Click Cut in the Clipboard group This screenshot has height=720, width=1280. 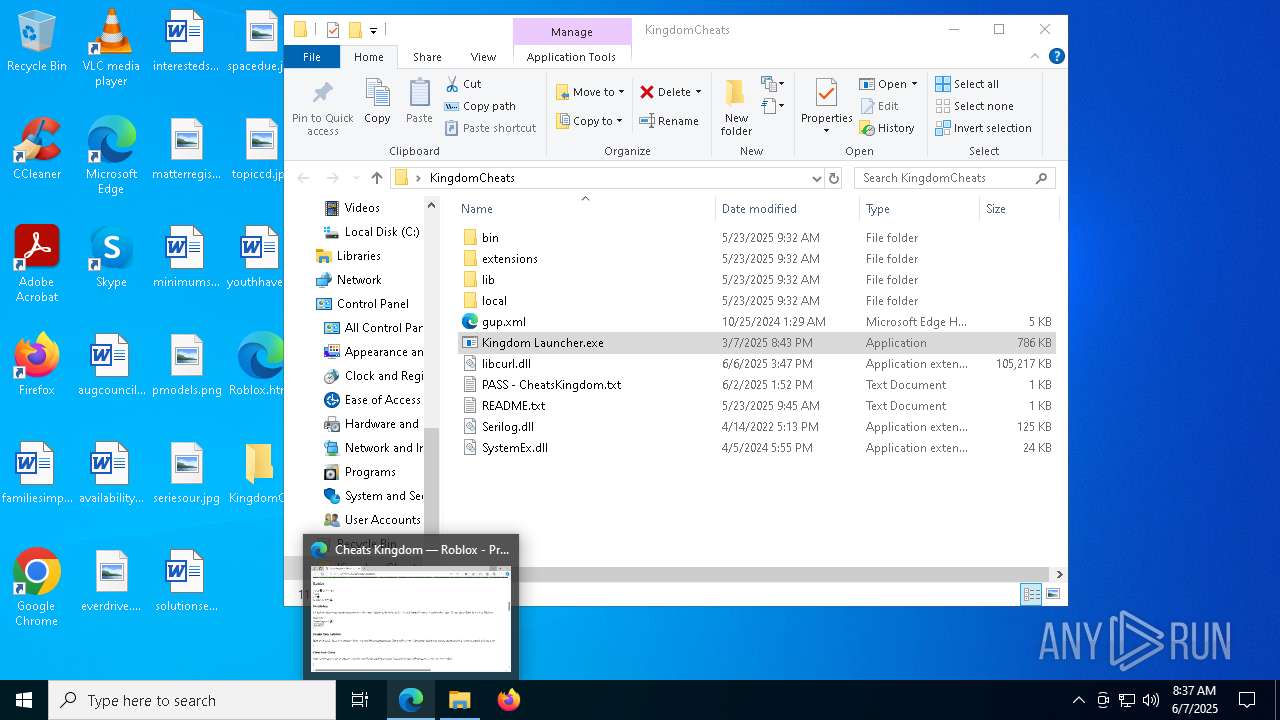(463, 84)
